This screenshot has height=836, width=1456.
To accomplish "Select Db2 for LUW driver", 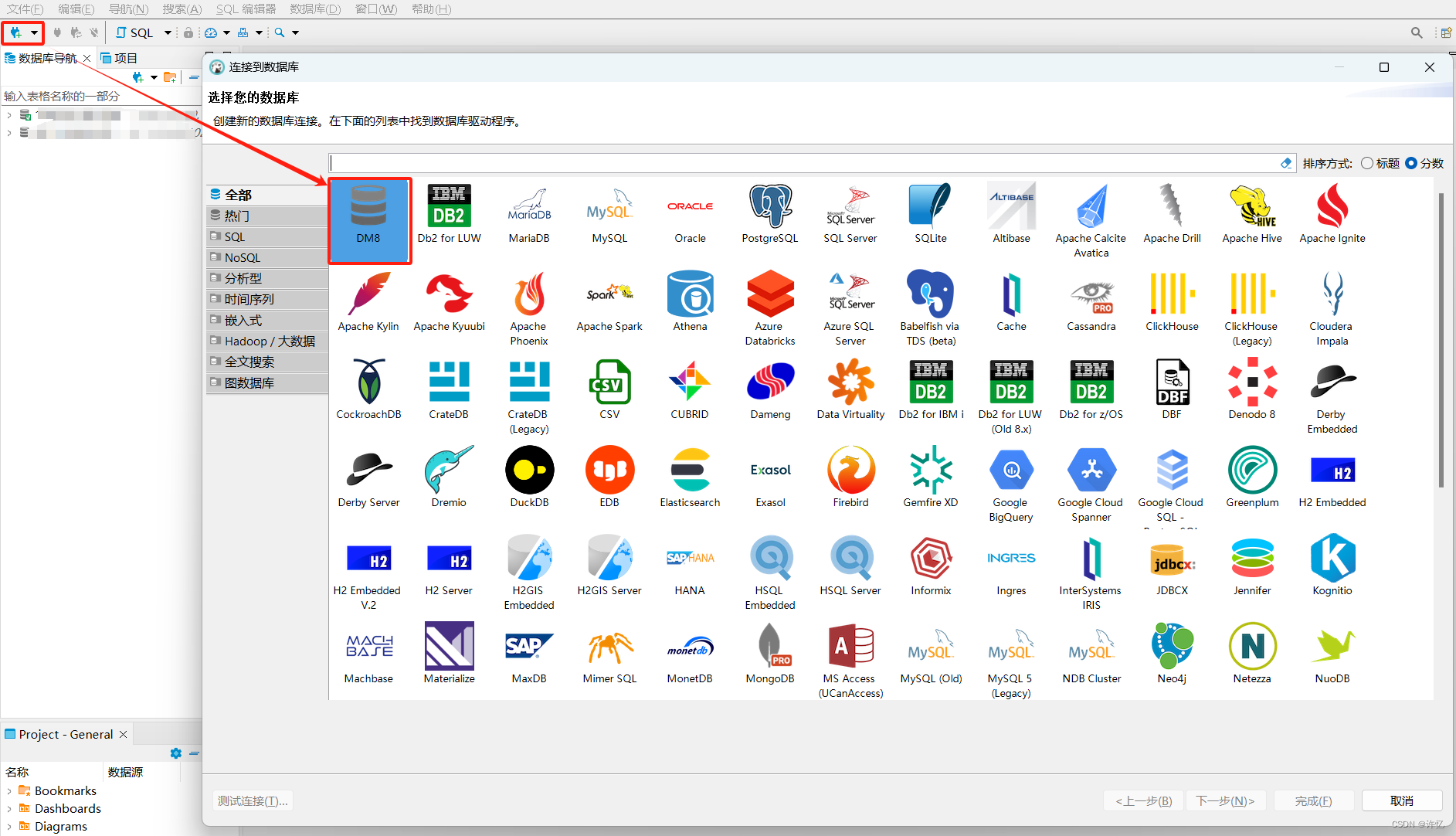I will click(x=449, y=214).
